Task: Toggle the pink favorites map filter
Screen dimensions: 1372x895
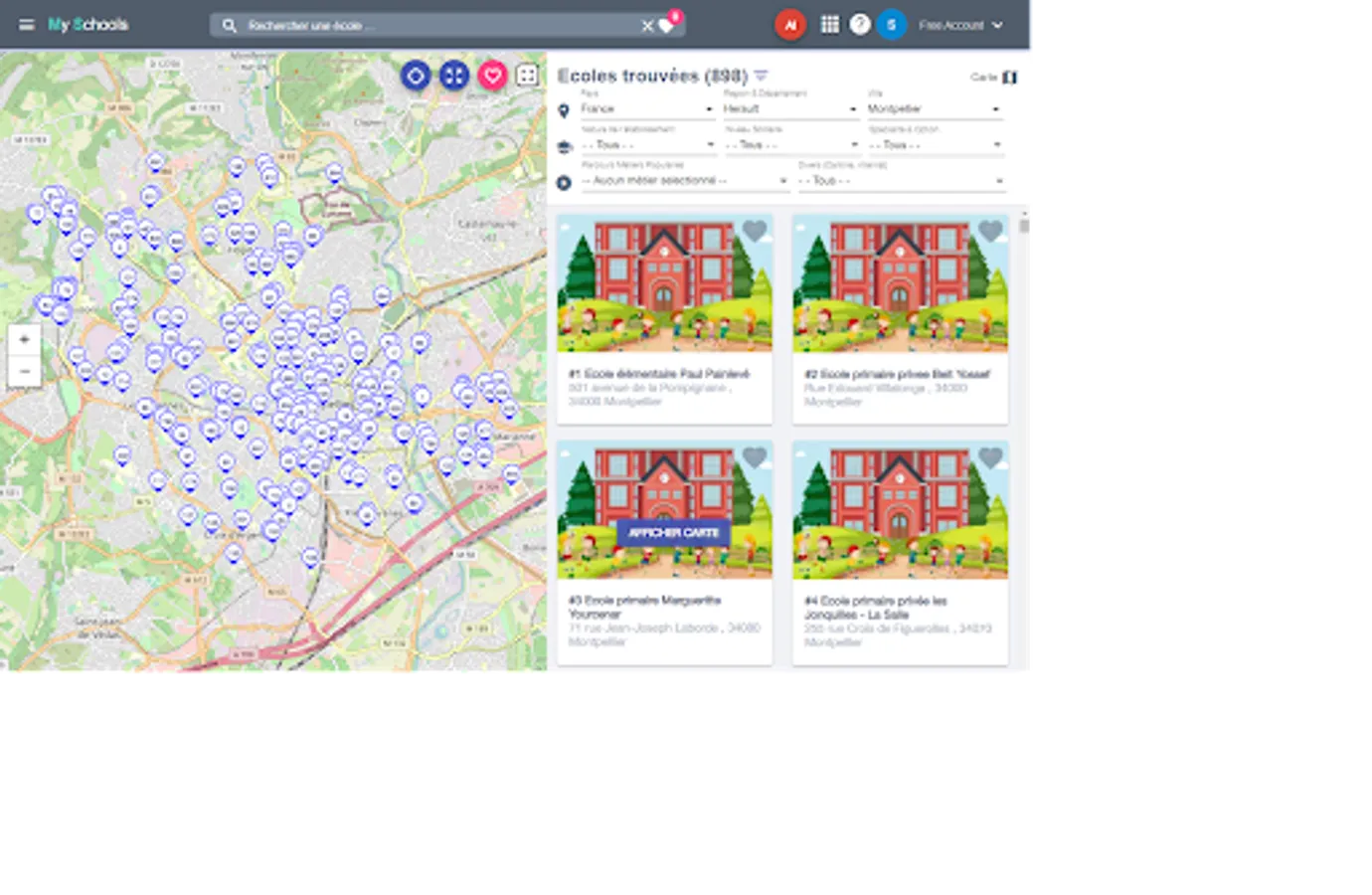Action: (492, 76)
